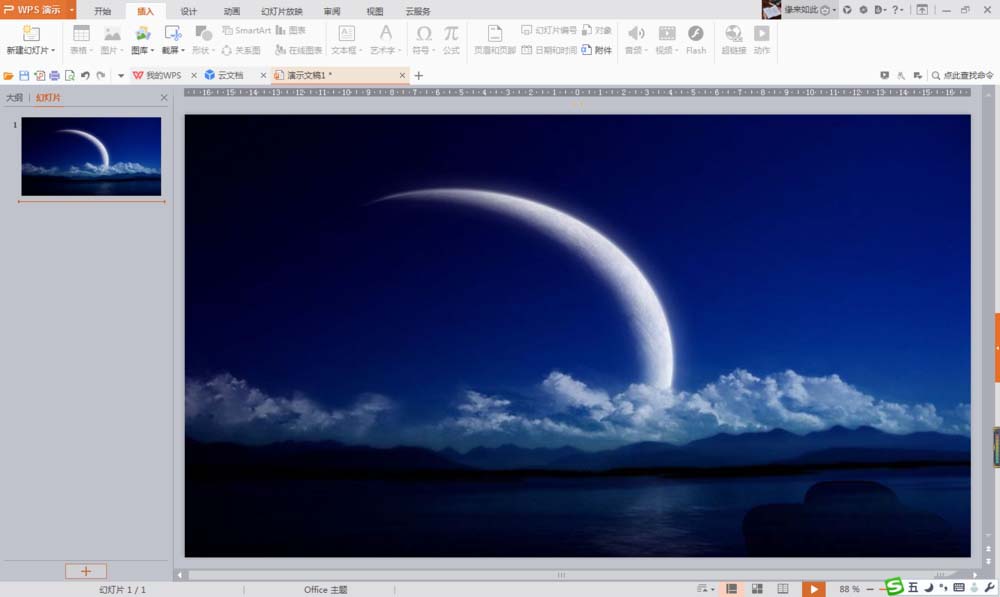Image resolution: width=1000 pixels, height=597 pixels.
Task: Expand the Help question mark dropdown
Action: pos(899,10)
